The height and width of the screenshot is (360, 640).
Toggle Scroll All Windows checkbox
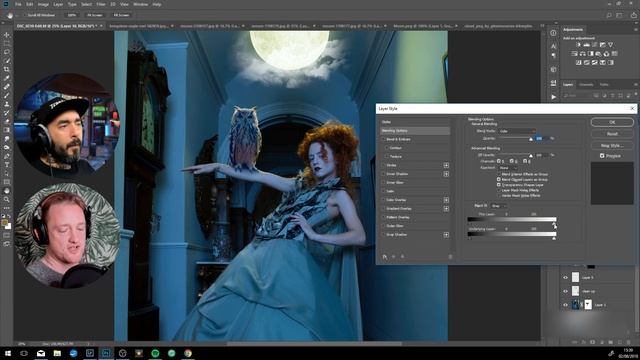(24, 15)
